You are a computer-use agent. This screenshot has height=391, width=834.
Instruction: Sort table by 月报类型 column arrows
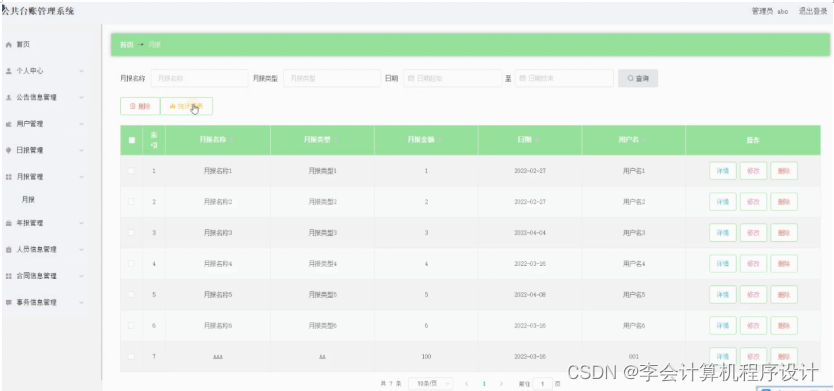point(336,140)
